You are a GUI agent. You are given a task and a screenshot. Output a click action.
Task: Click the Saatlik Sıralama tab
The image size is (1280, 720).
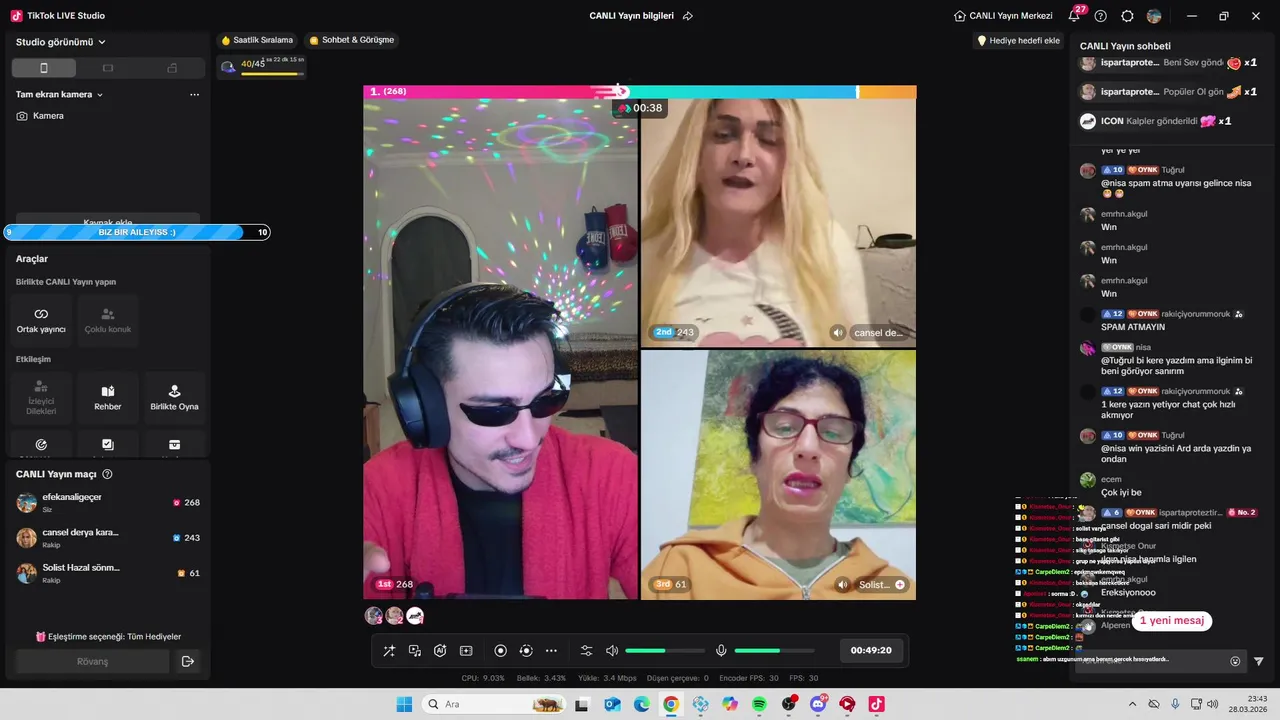point(257,40)
